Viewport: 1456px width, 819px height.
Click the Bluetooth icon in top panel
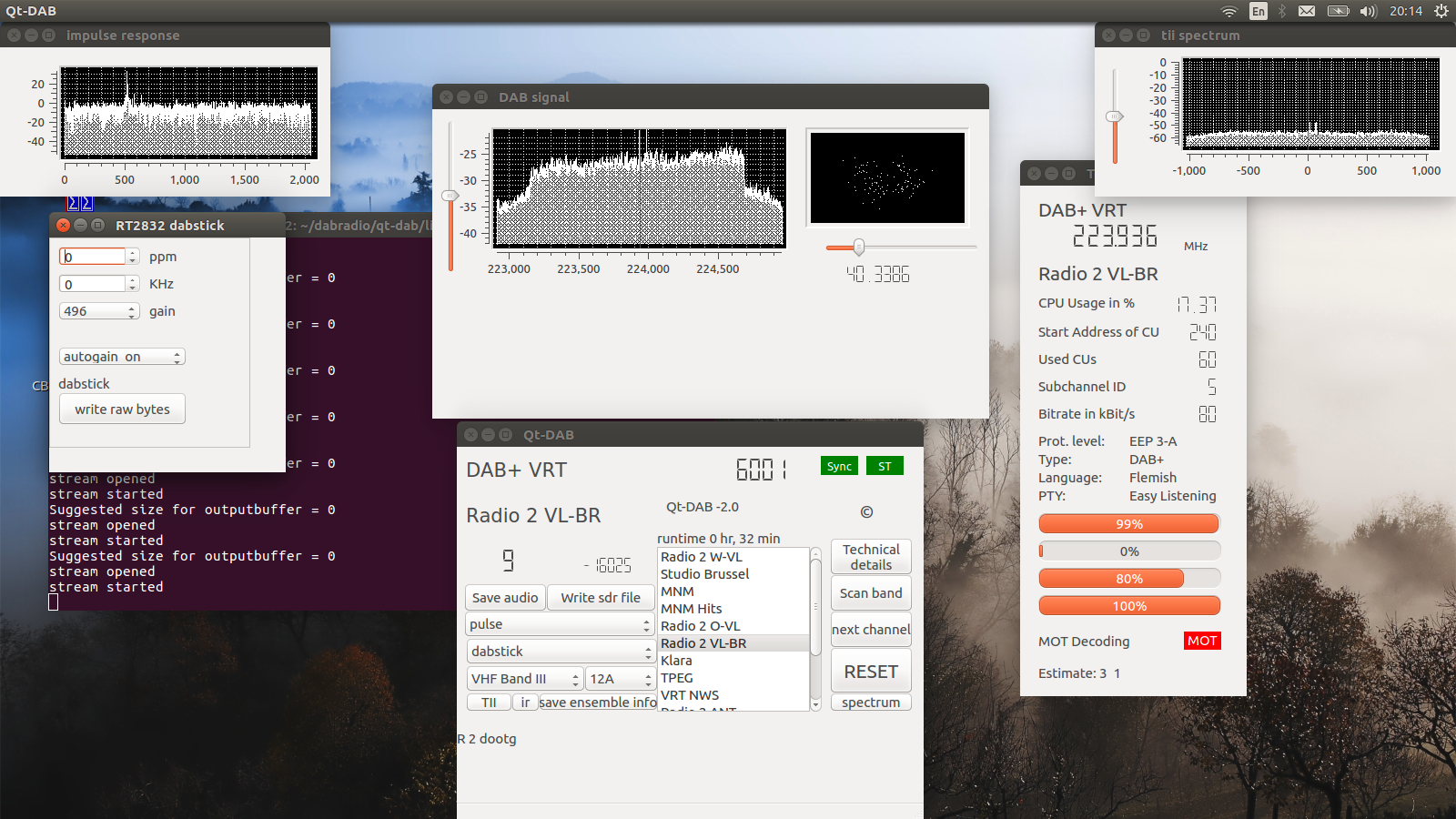point(1282,11)
